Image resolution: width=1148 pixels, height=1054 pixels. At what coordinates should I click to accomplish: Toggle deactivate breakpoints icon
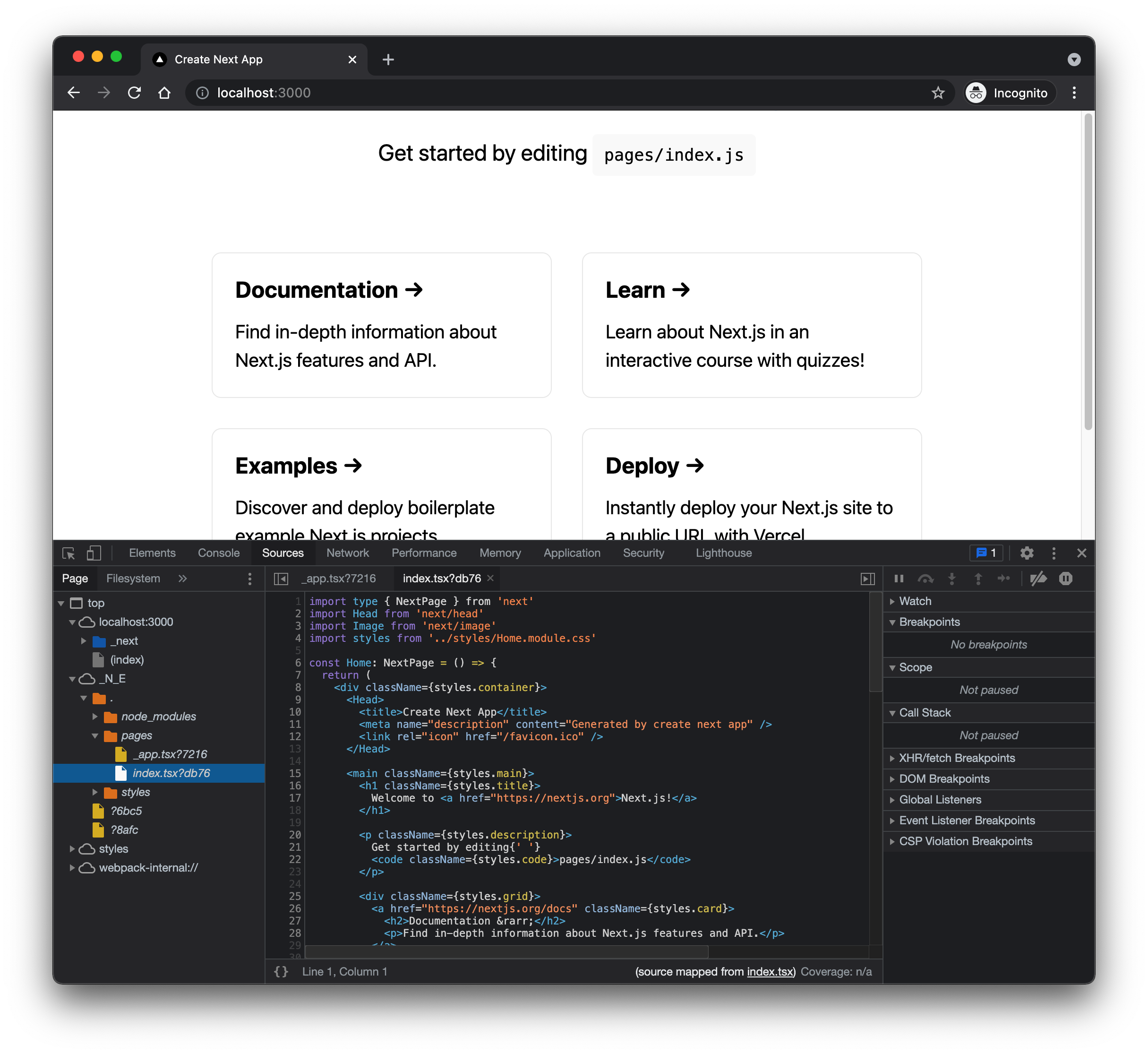(x=1038, y=579)
